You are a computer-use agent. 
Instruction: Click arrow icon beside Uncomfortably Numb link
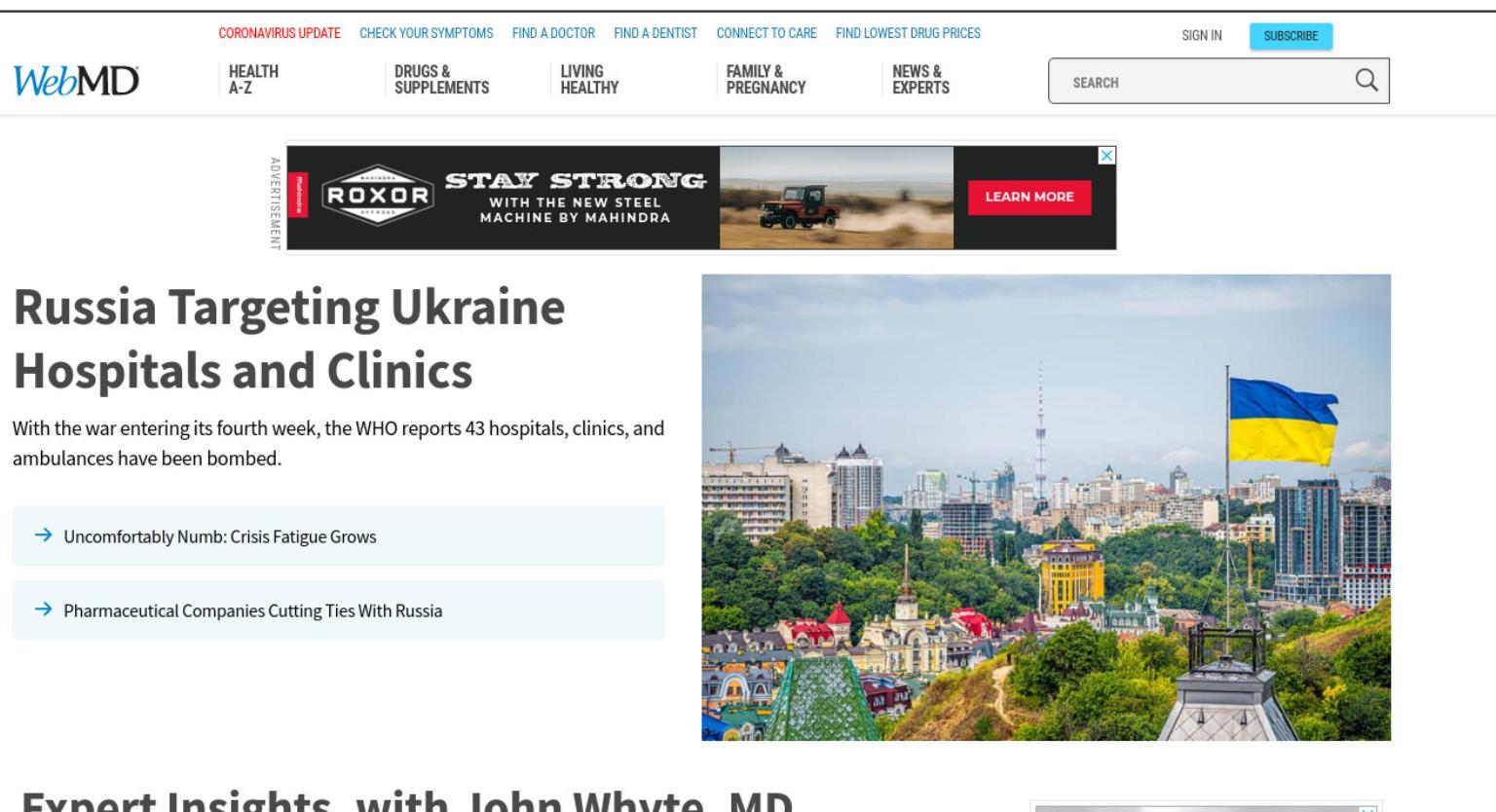[43, 535]
